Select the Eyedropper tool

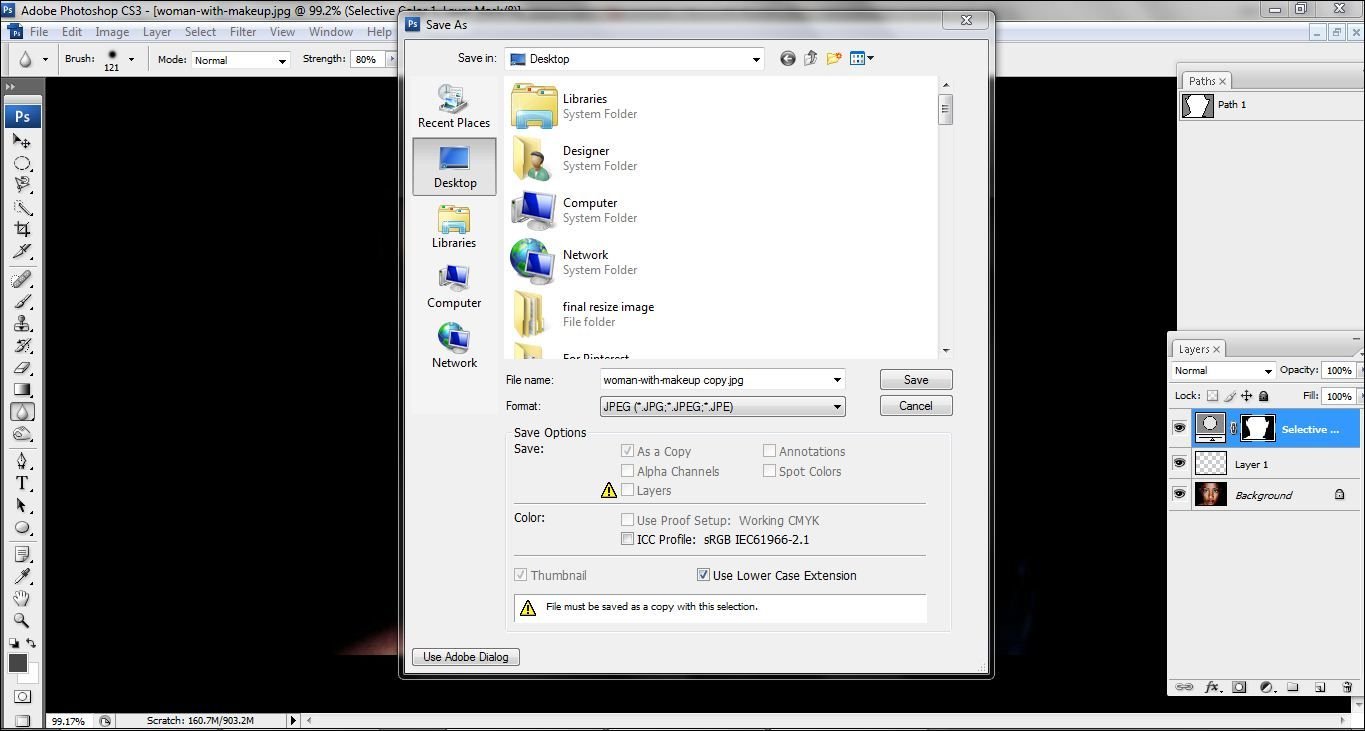[22, 576]
